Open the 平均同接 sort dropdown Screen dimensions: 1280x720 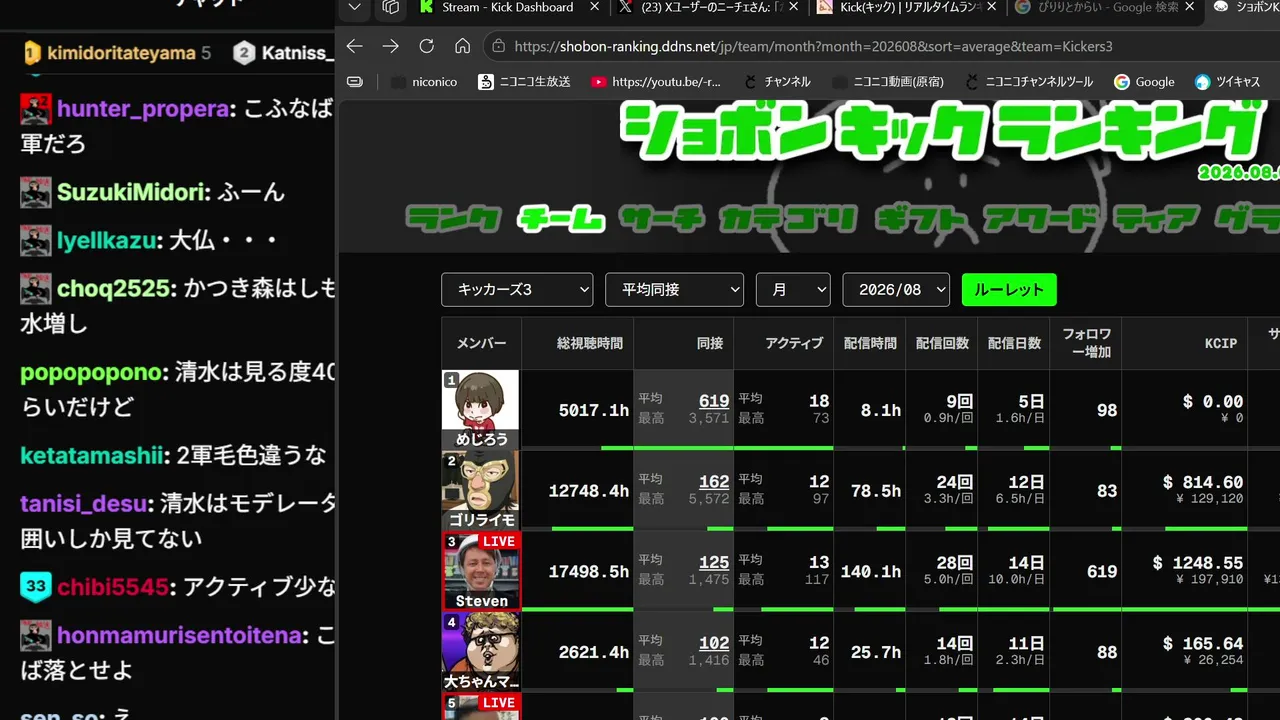point(674,290)
